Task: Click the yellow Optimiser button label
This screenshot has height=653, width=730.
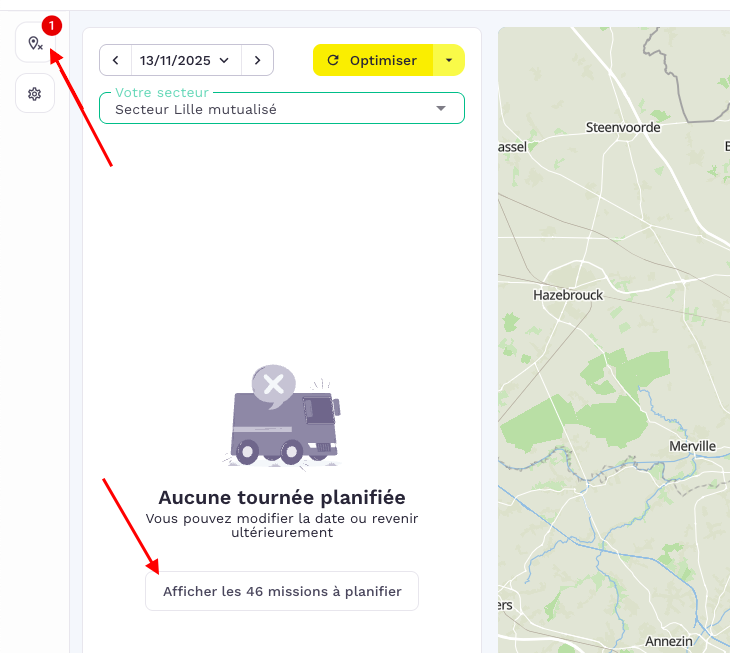Action: coord(383,60)
